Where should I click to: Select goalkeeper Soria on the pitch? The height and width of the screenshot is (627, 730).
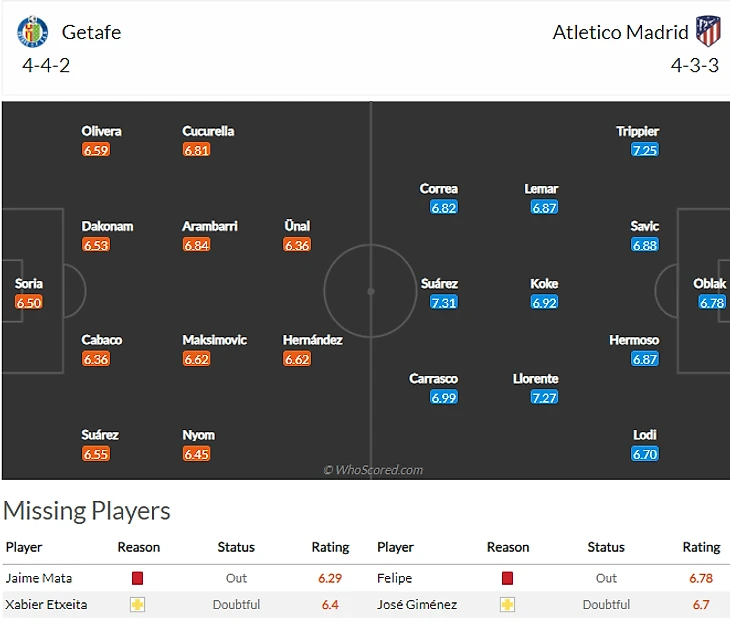coord(29,284)
